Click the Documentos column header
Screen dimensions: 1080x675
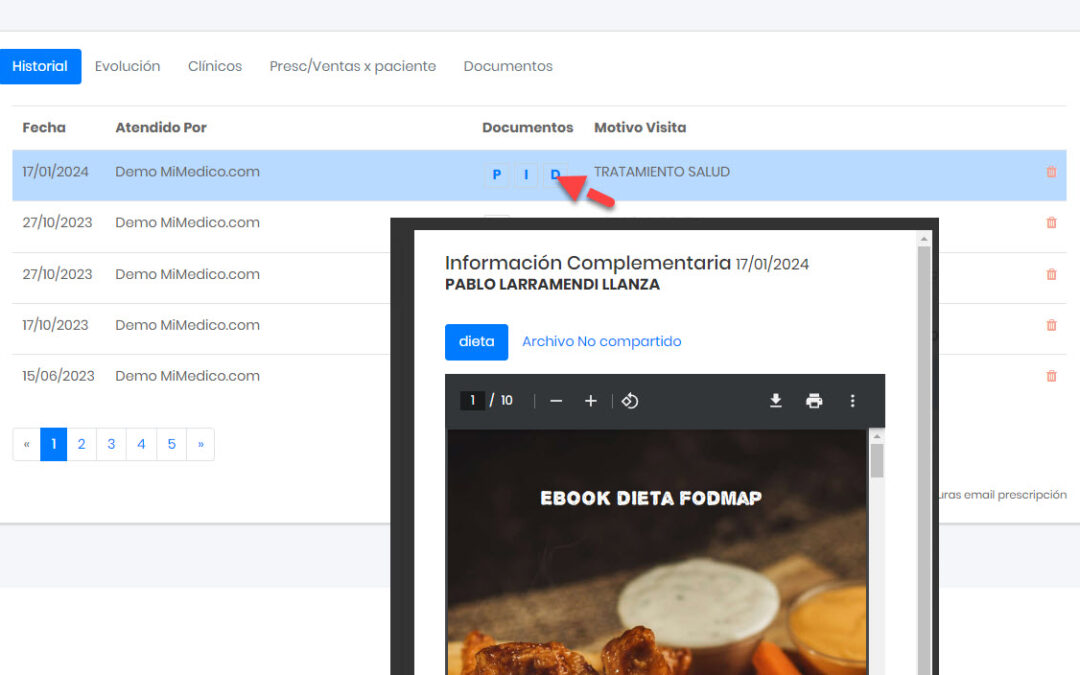[528, 127]
